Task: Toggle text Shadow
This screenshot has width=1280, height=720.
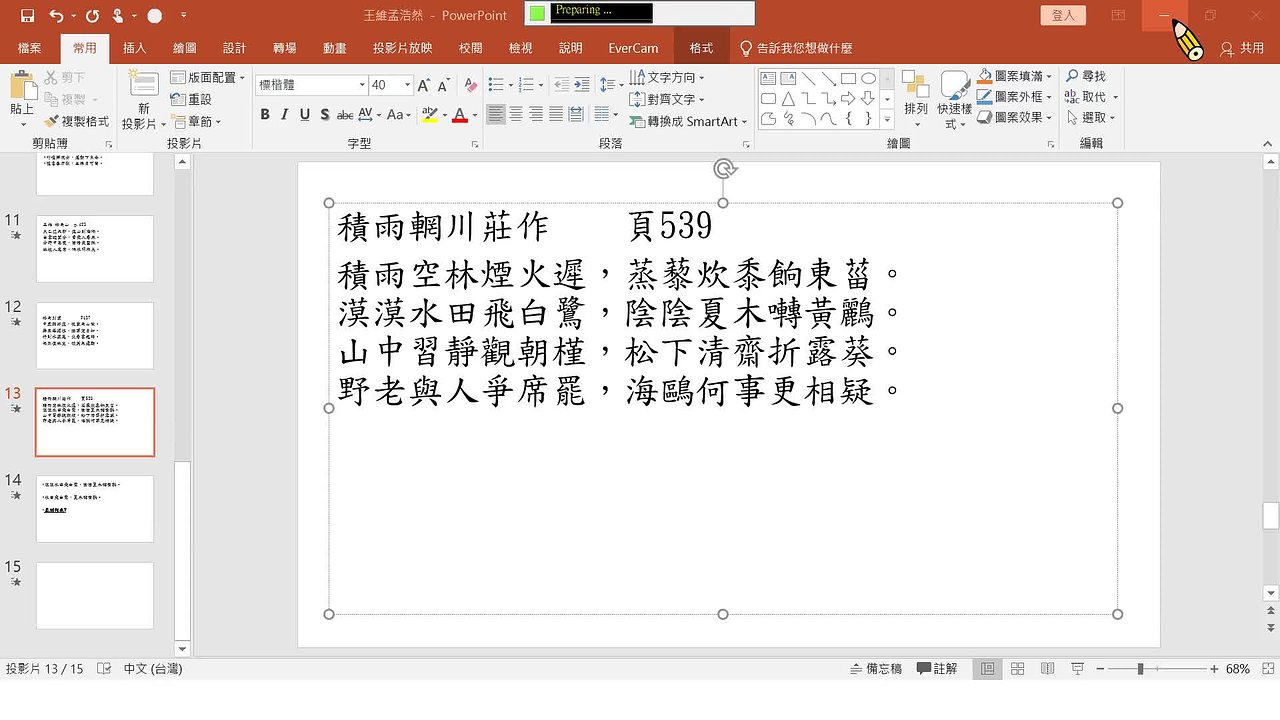Action: tap(325, 115)
